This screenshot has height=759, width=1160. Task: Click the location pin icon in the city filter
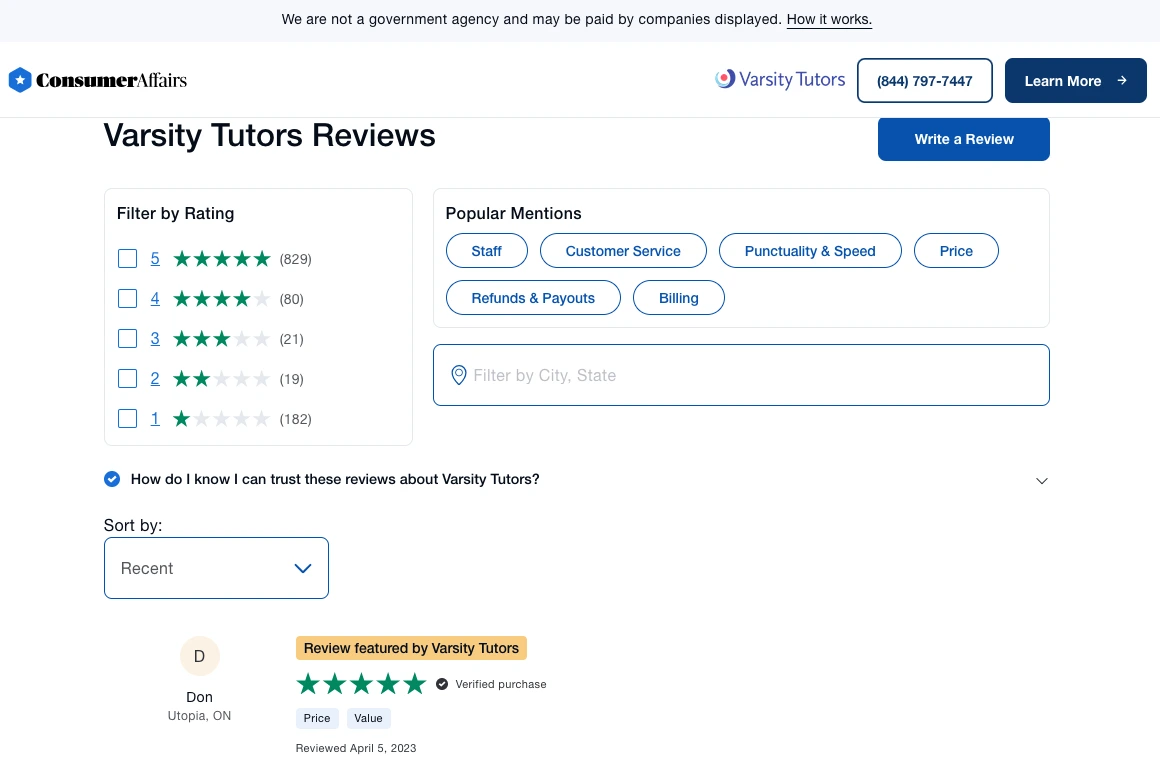(458, 375)
